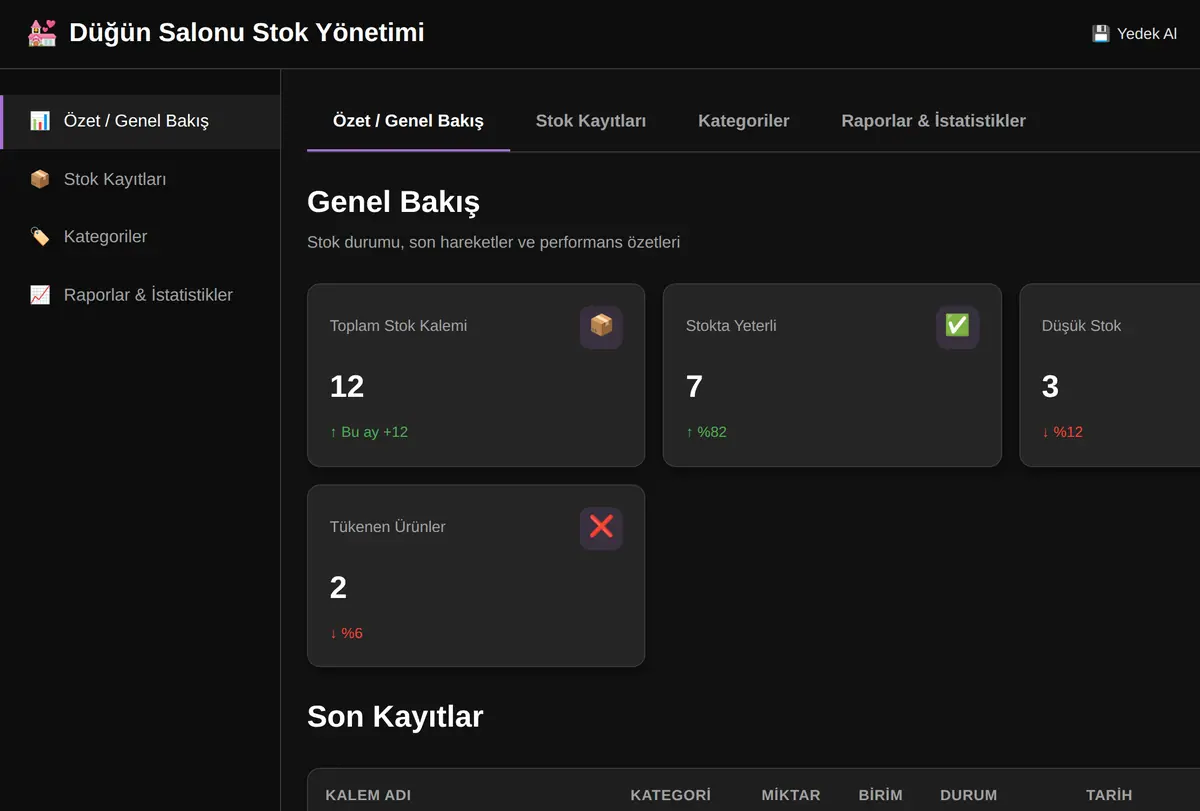Click the '↑ Bu ay +12' trend text
The width and height of the screenshot is (1200, 811).
click(369, 432)
